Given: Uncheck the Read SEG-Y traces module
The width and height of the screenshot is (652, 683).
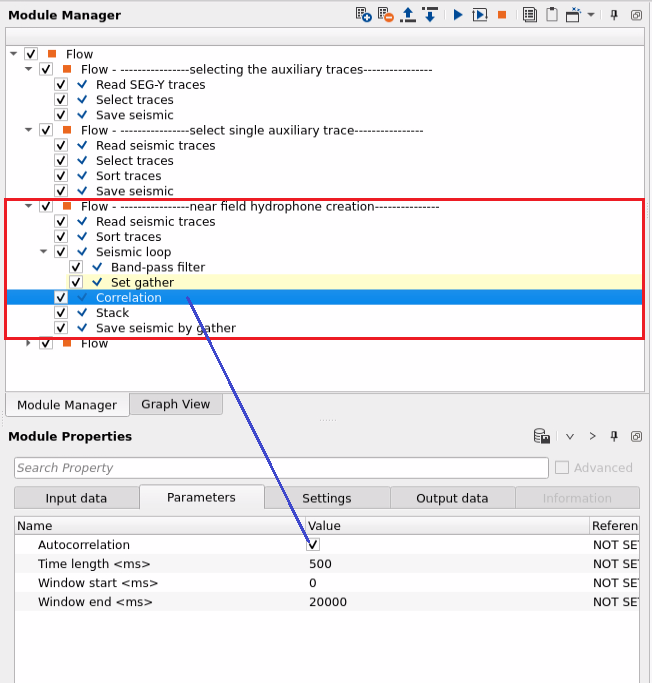Looking at the screenshot, I should coord(61,85).
